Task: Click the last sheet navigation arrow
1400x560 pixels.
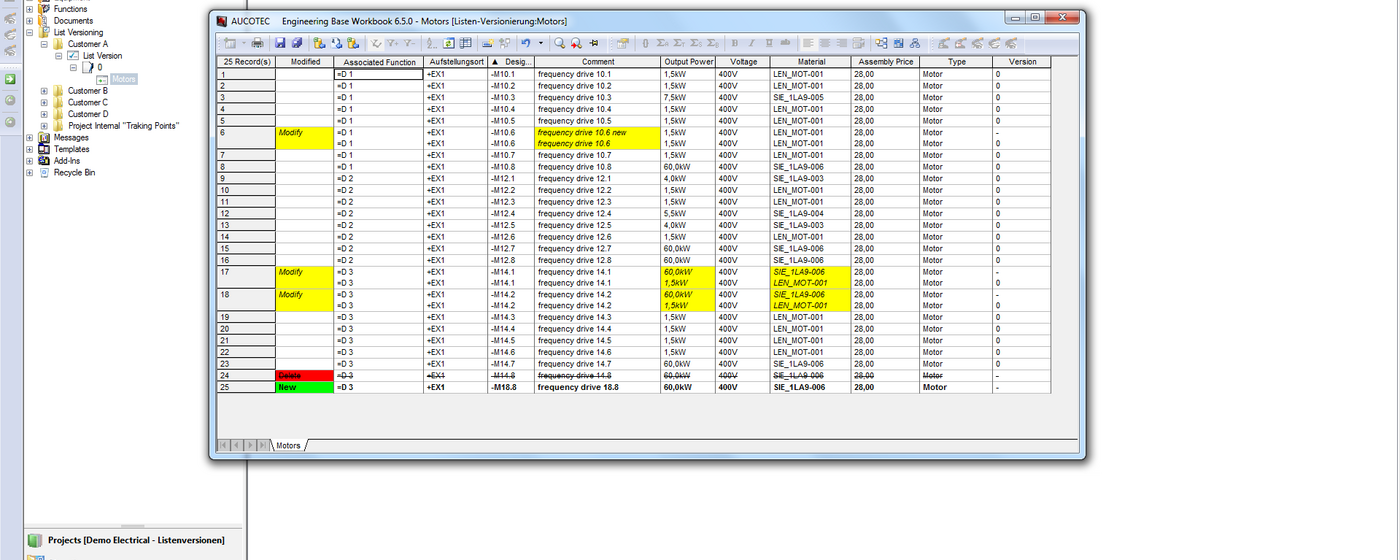Action: [262, 445]
